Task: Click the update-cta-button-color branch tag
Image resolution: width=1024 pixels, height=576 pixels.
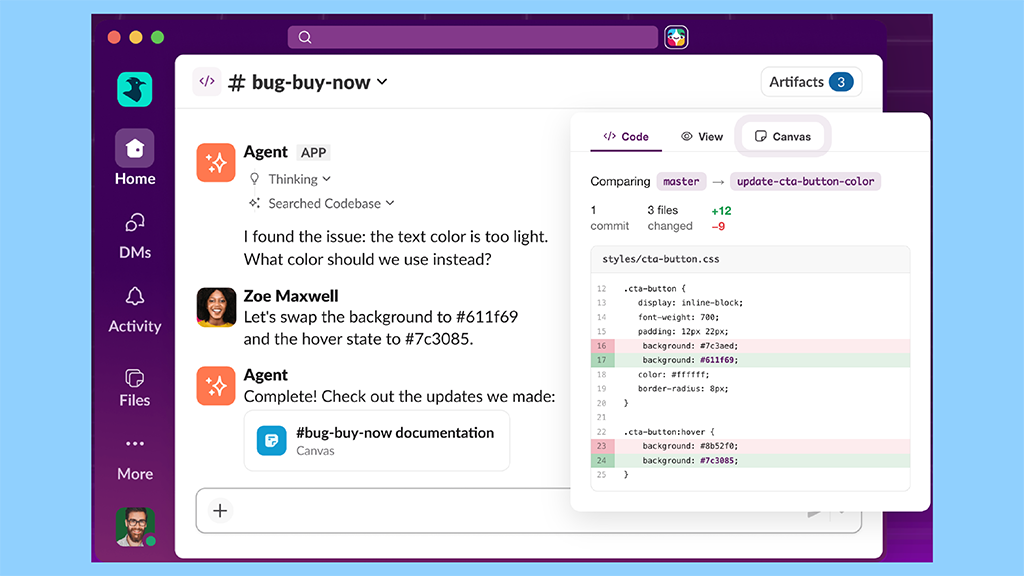Action: coord(805,182)
